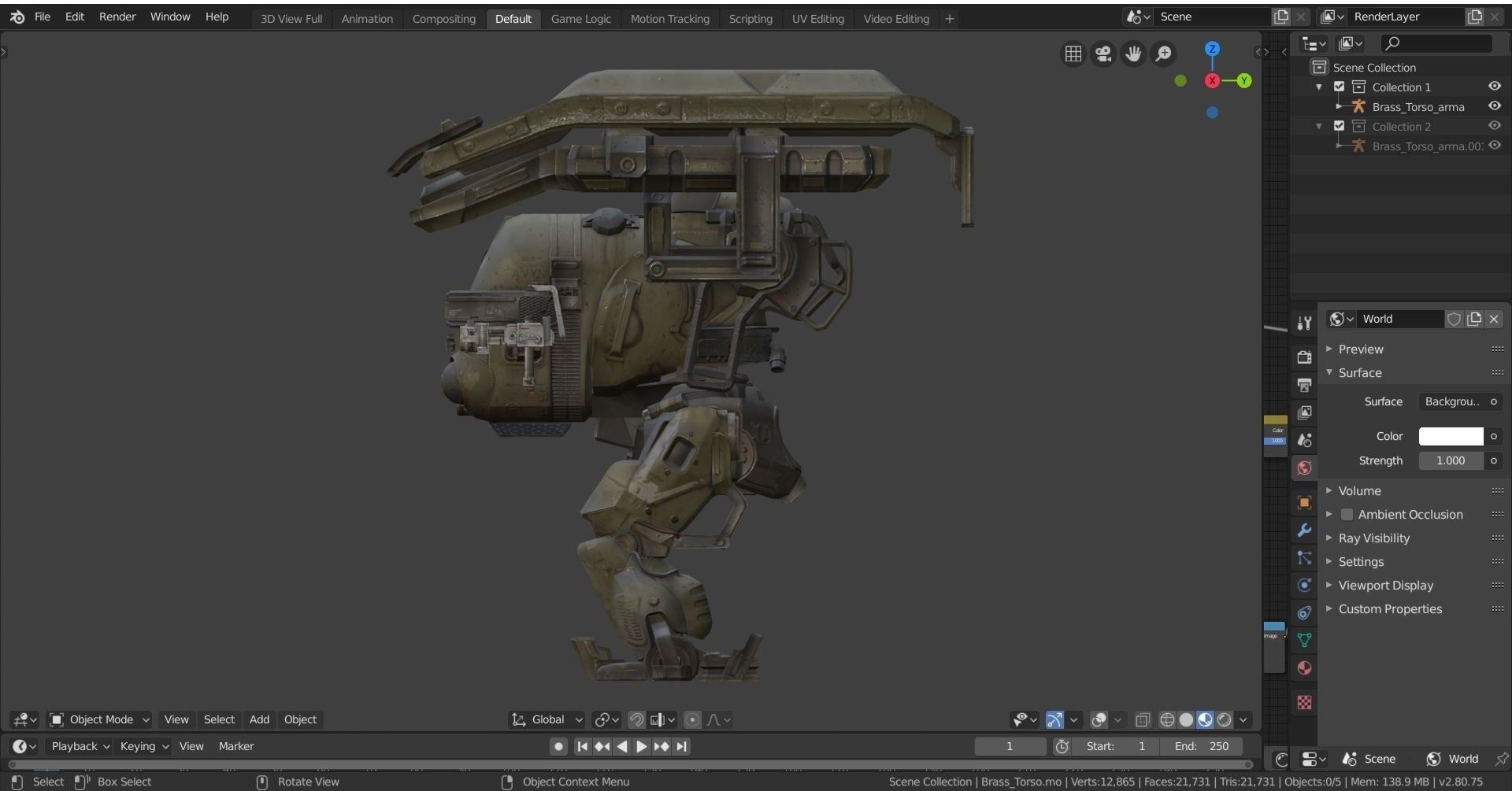Expand the Viewport Display panel
The image size is (1512, 791).
click(1385, 586)
